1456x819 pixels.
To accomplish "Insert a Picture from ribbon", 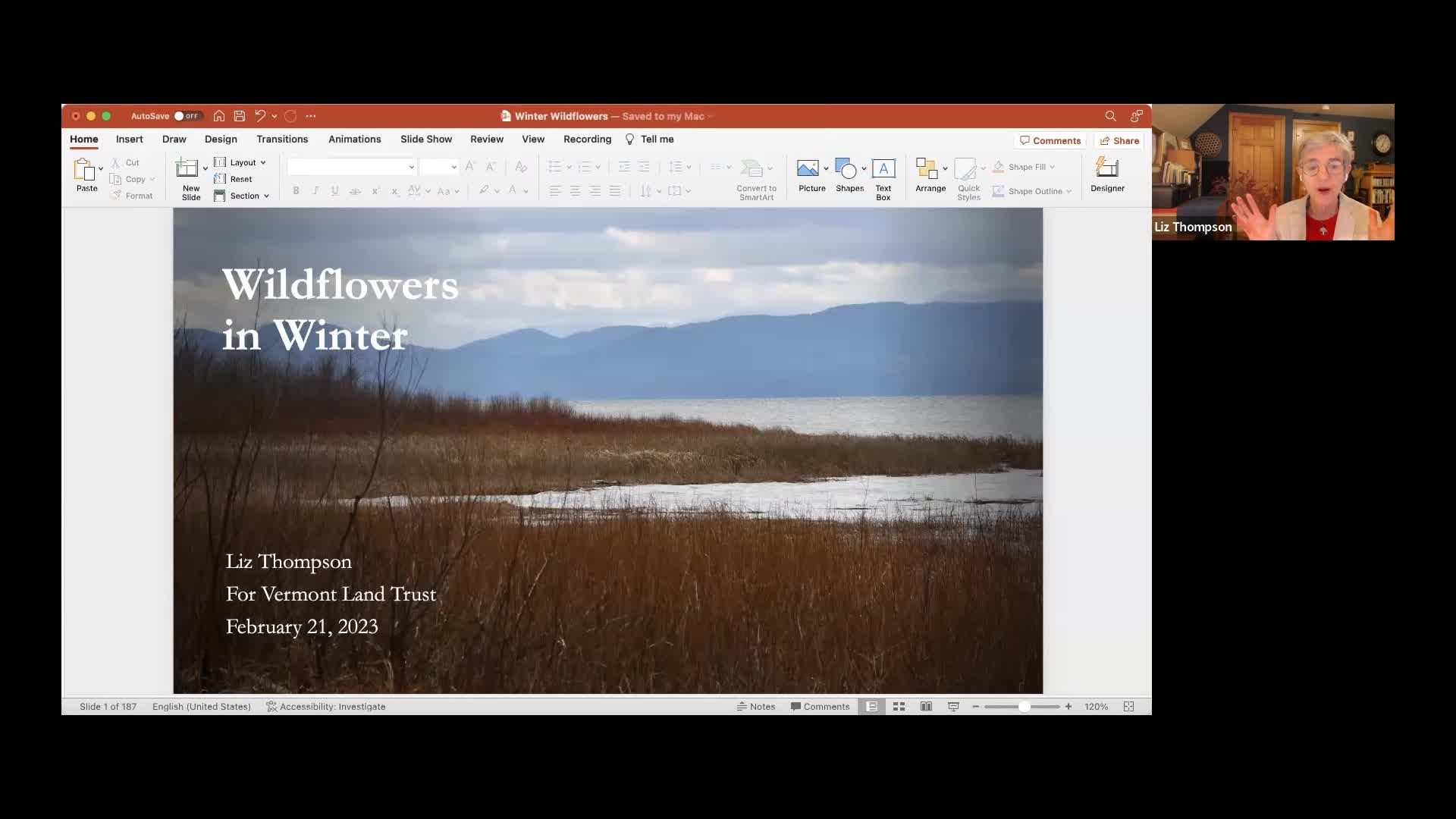I will [x=808, y=168].
